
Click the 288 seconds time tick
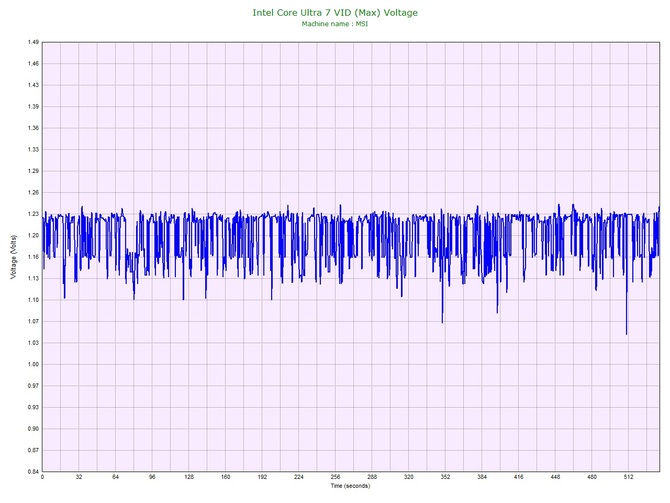(x=372, y=477)
